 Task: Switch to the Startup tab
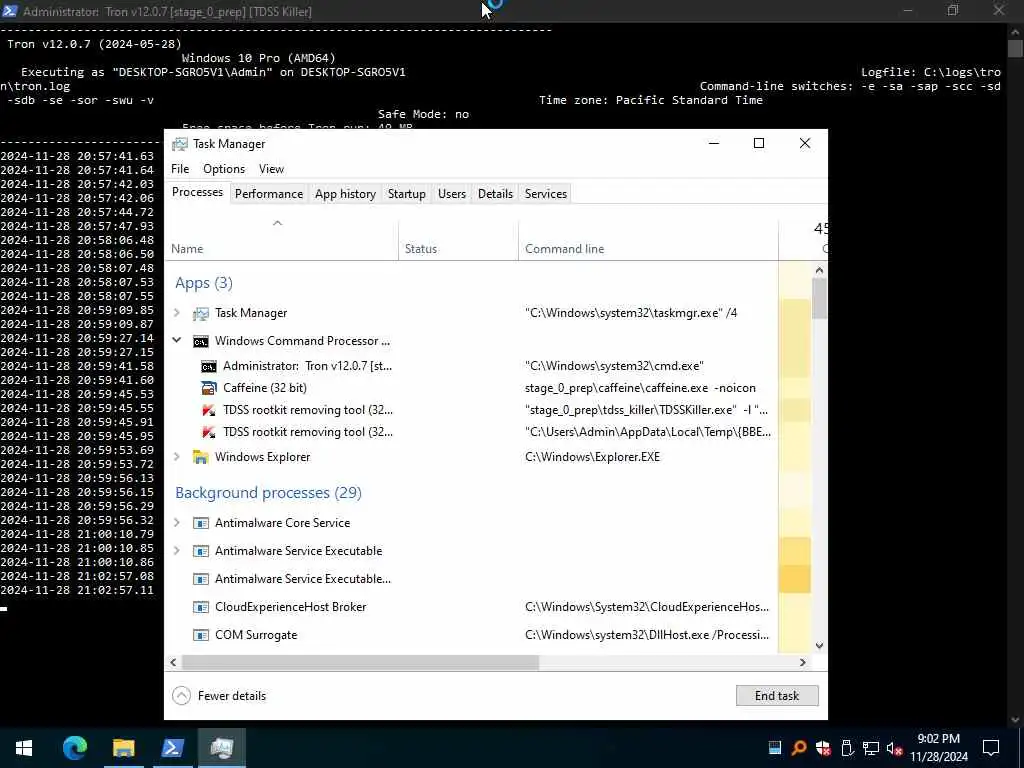coord(406,193)
